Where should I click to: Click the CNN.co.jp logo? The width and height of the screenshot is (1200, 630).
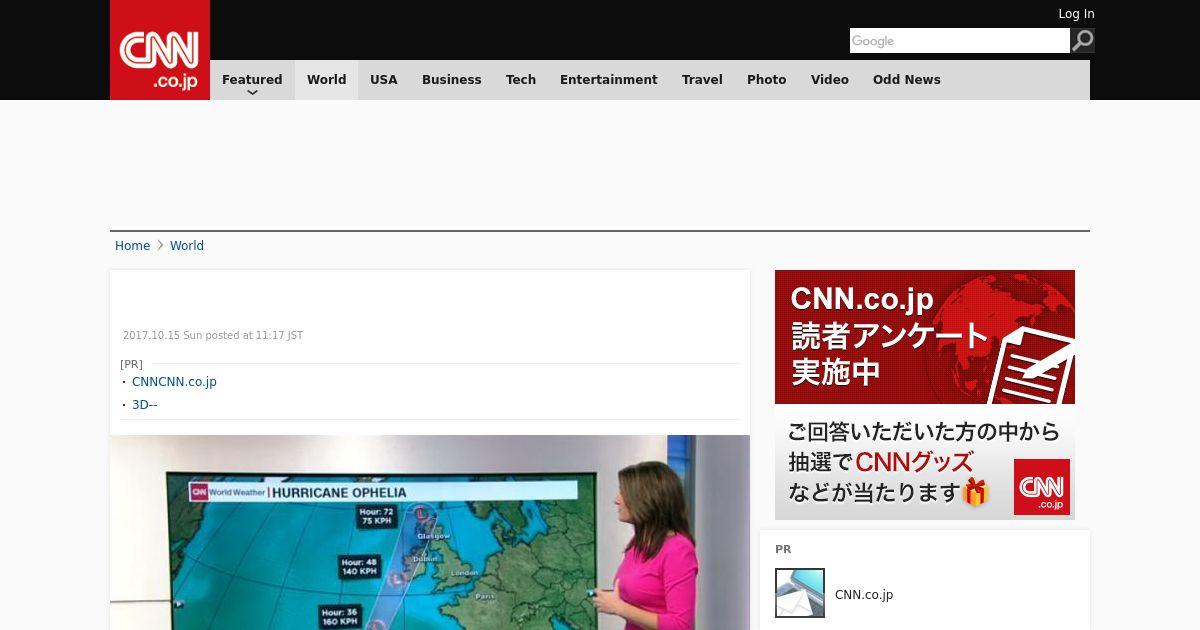[160, 50]
